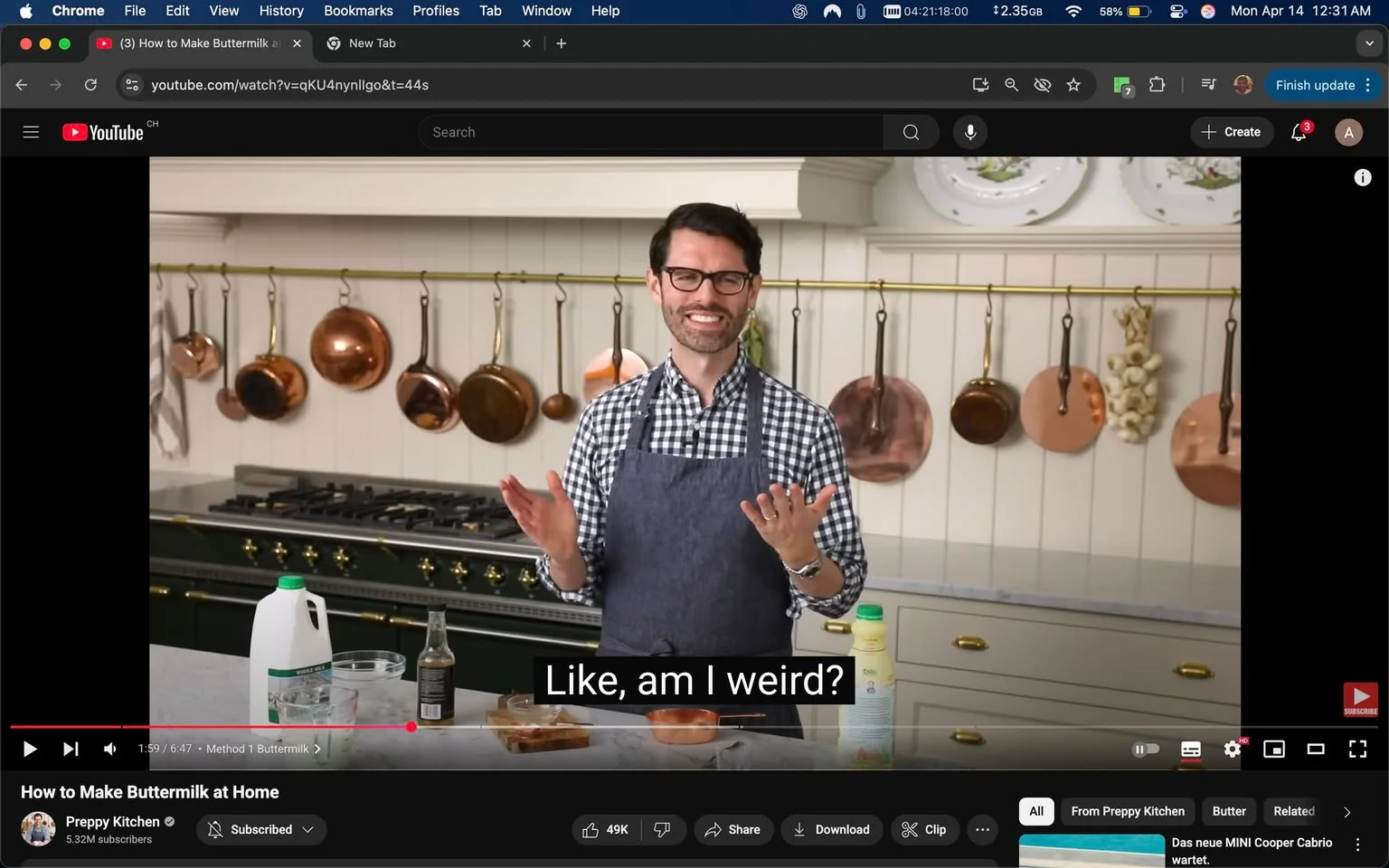Screen dimensions: 1389x868
Task: Install app icon in address bar
Action: [980, 85]
